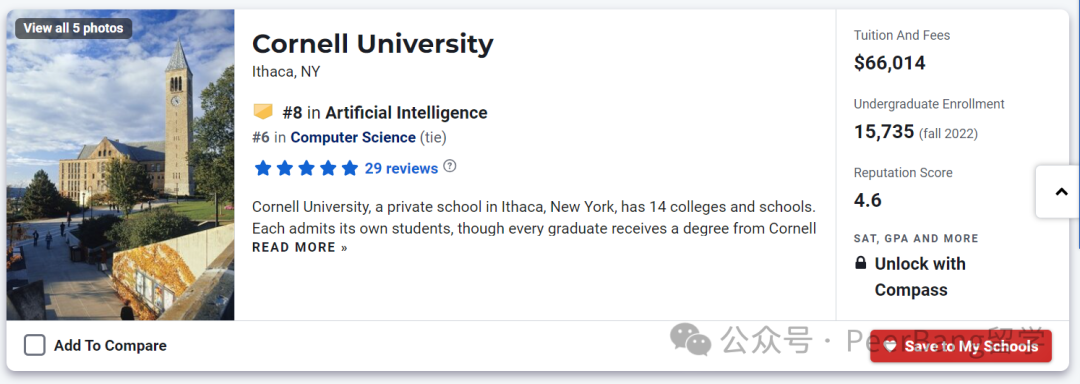Check the Add To Compare checkbox
Viewport: 1080px width, 384px height.
click(x=34, y=345)
